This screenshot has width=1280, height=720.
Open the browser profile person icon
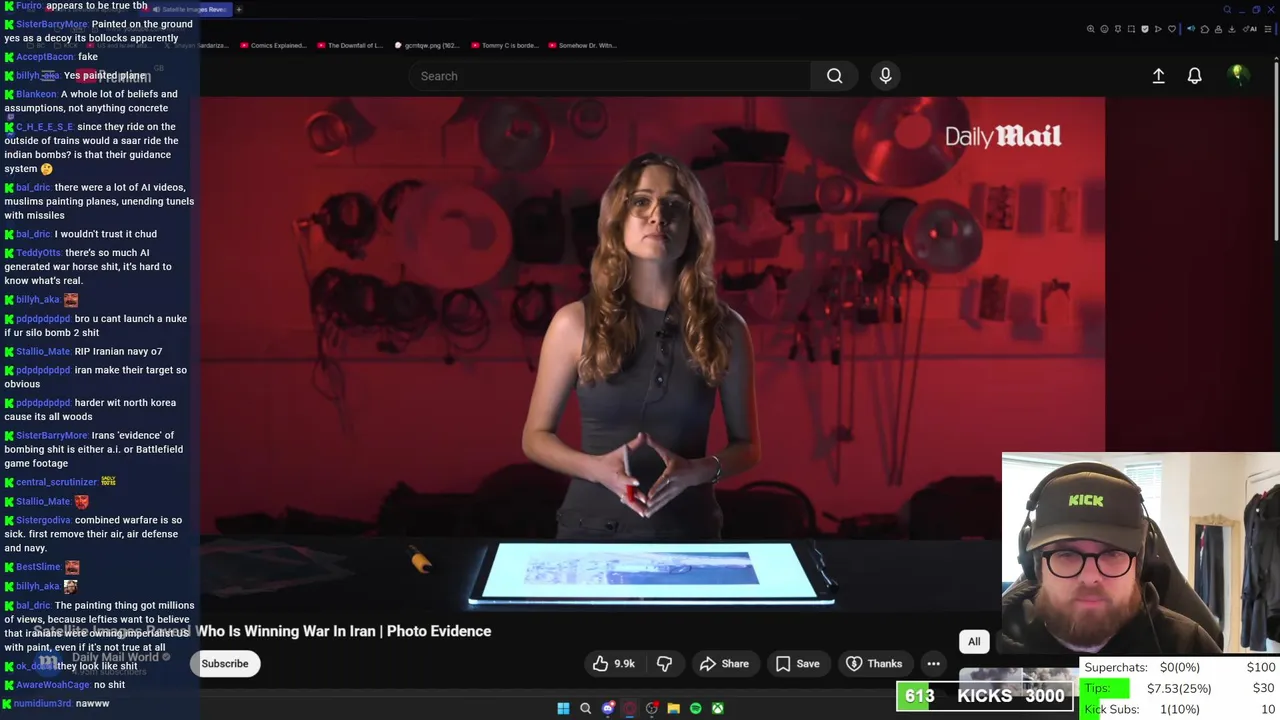click(1218, 29)
